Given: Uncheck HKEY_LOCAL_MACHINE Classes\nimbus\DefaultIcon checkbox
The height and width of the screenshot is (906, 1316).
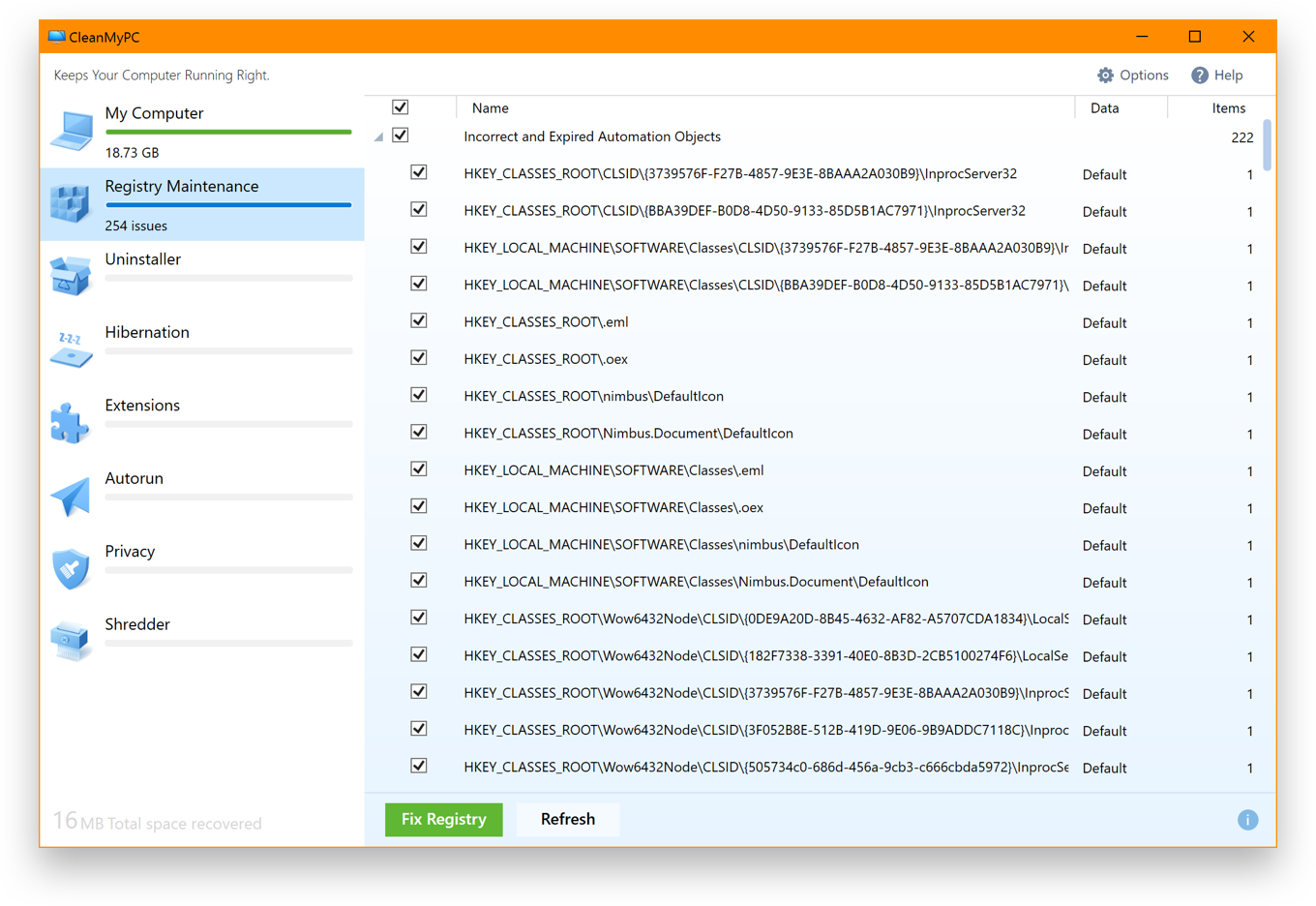Looking at the screenshot, I should [419, 543].
